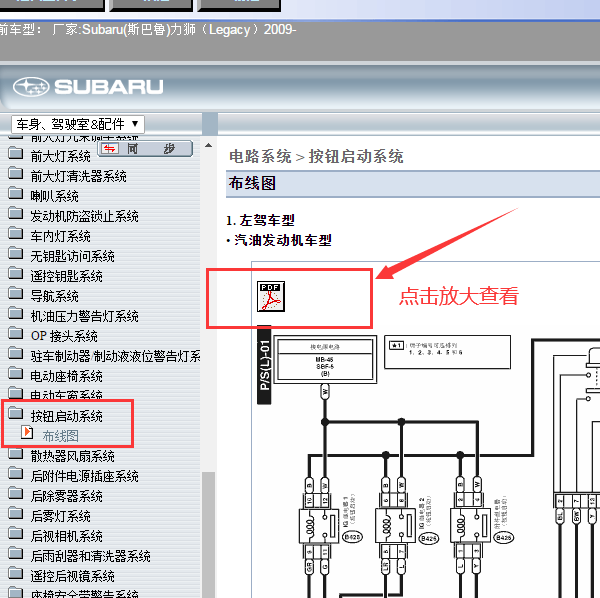Click the folder icon beside 后附件电源插座系统

pos(16,472)
